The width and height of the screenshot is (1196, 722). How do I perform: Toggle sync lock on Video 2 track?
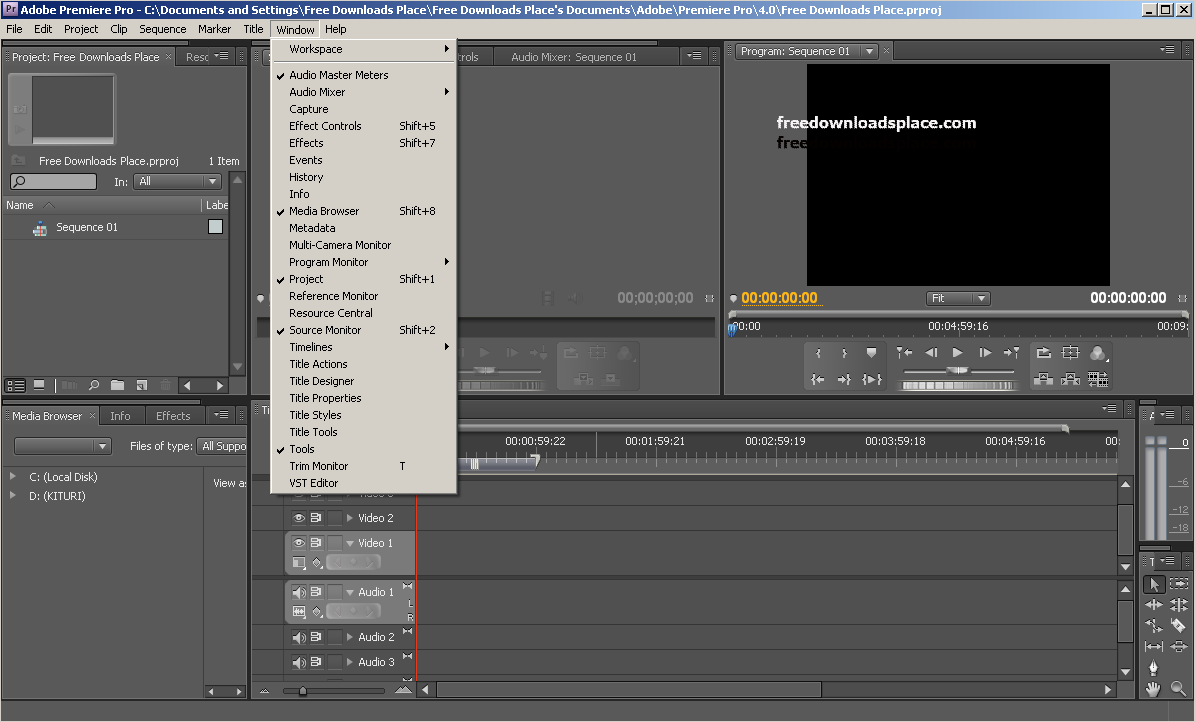(316, 518)
